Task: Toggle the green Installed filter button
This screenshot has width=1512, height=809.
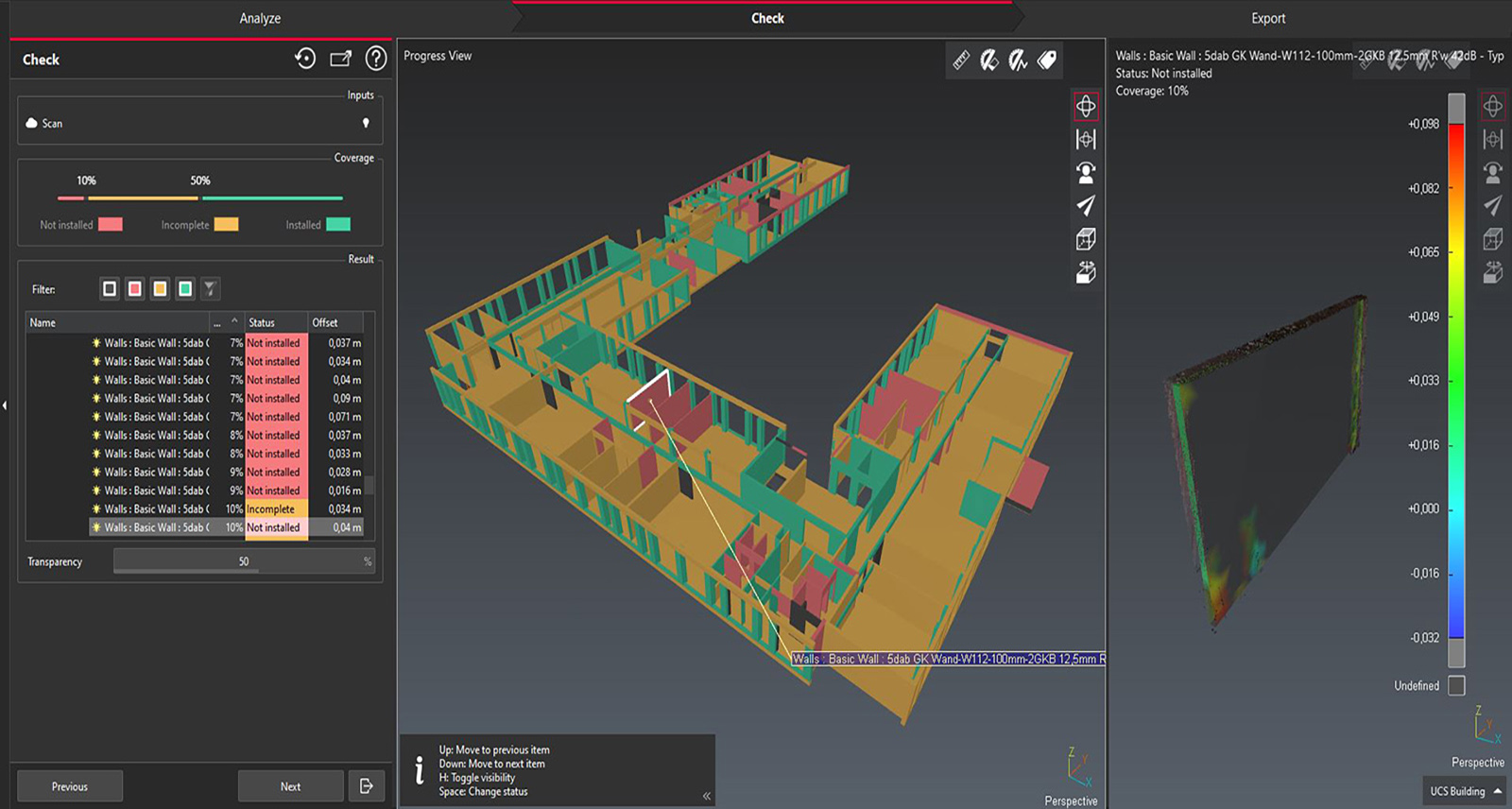Action: [185, 289]
